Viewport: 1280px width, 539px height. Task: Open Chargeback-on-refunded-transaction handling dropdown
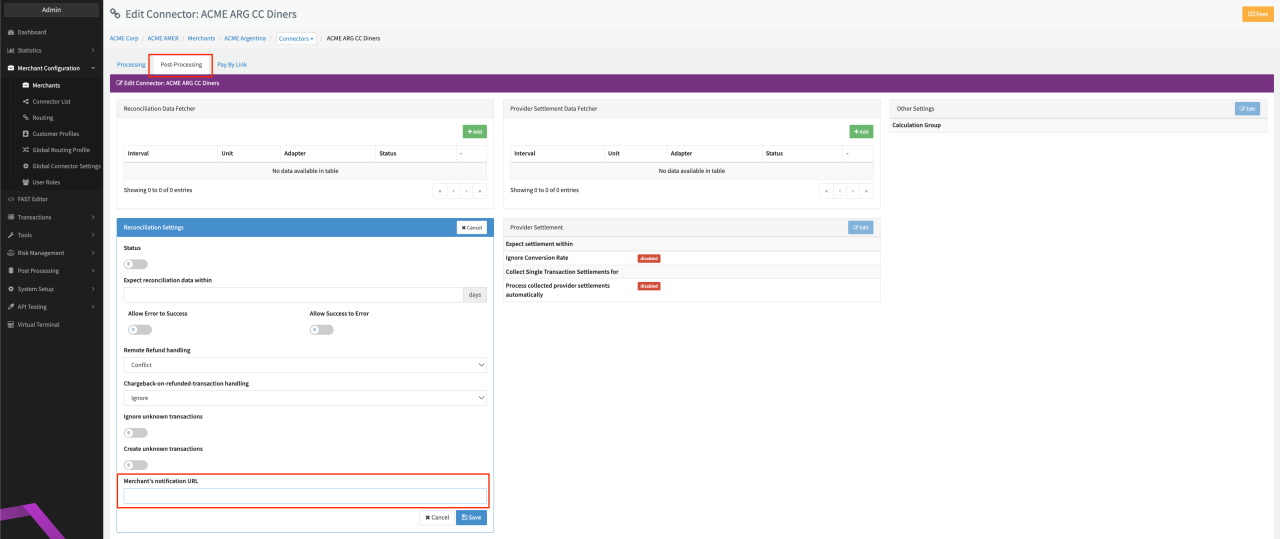tap(304, 398)
